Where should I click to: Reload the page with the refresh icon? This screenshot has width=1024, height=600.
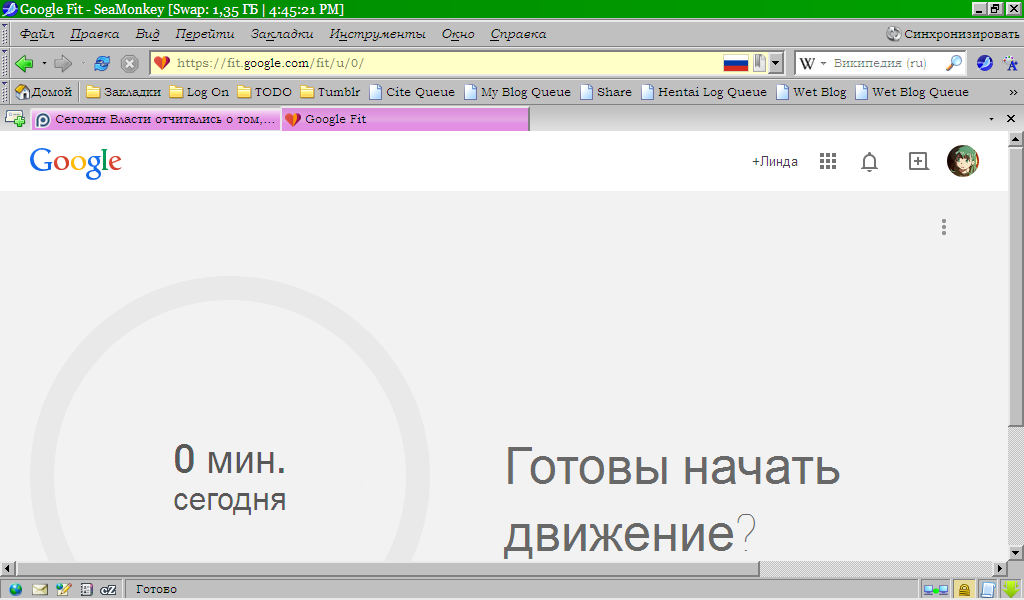click(x=102, y=63)
